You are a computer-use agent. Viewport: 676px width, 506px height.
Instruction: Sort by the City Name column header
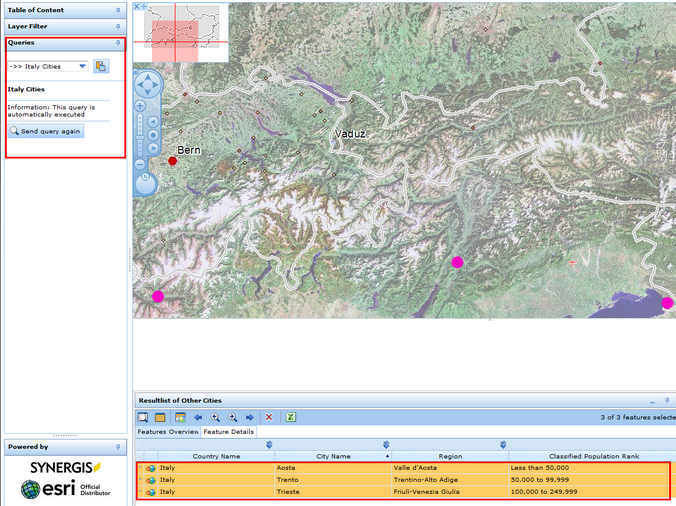point(333,456)
